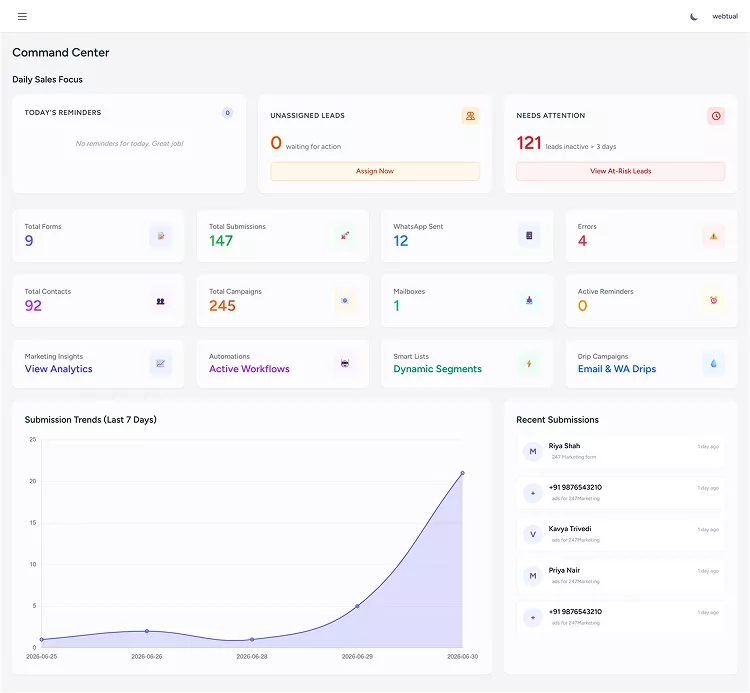Click the WhatsApp Sent value 12
The height and width of the screenshot is (693, 750).
(x=401, y=241)
